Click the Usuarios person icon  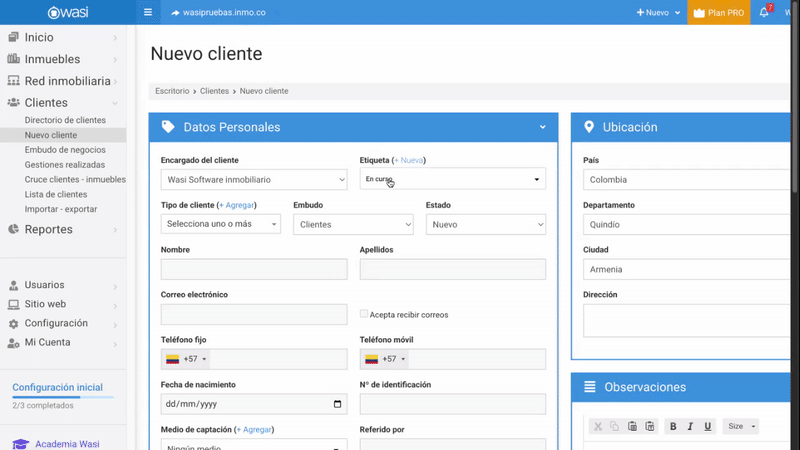(14, 285)
